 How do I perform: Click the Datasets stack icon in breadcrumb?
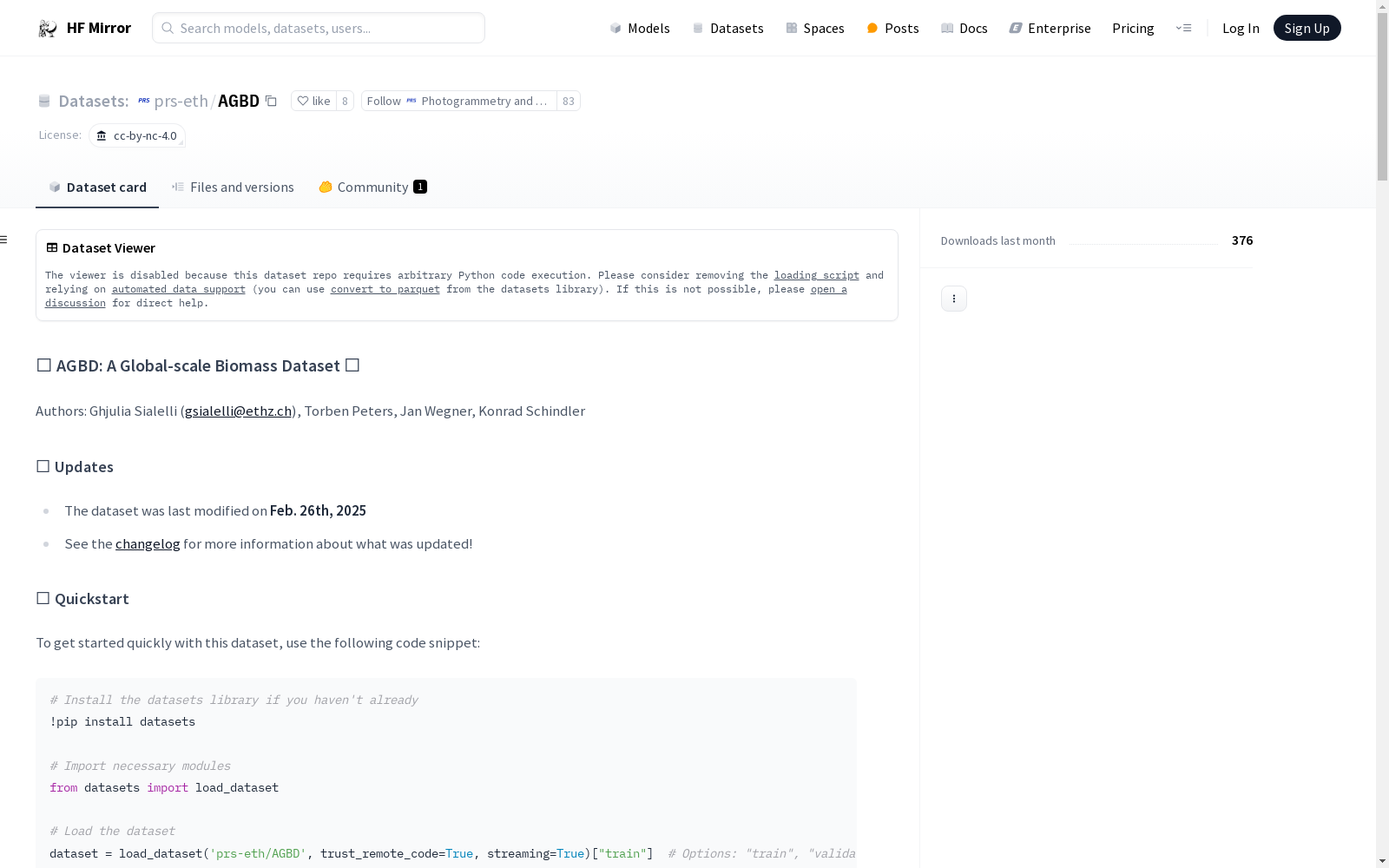point(44,101)
